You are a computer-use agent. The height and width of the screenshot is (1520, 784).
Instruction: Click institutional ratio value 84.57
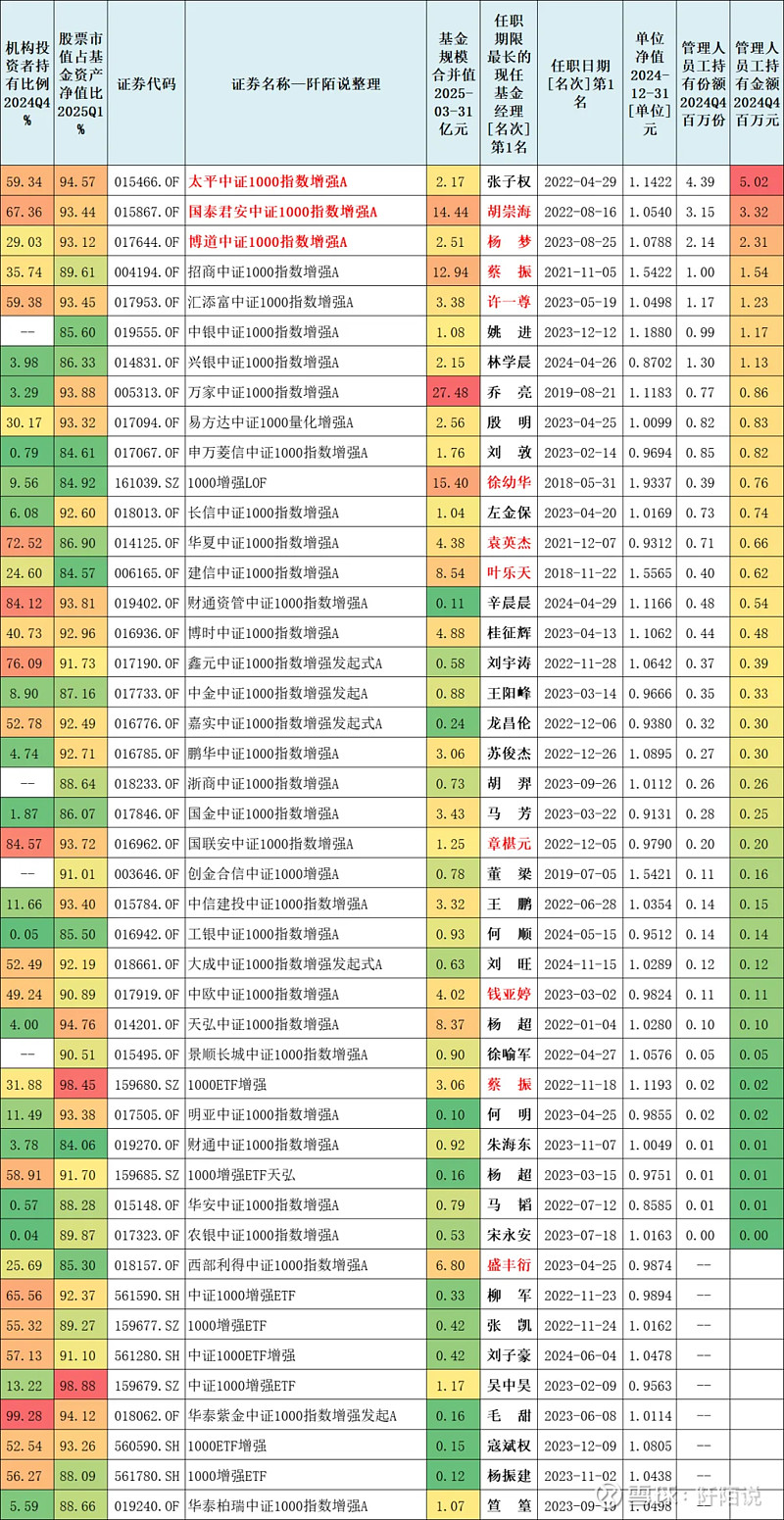click(24, 844)
